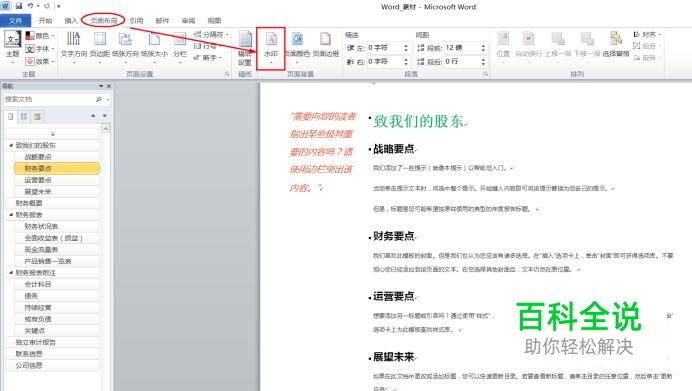Click the 选择窗格 (Selection Pane) icon
Viewport: 692px width, 391px height.
(616, 39)
